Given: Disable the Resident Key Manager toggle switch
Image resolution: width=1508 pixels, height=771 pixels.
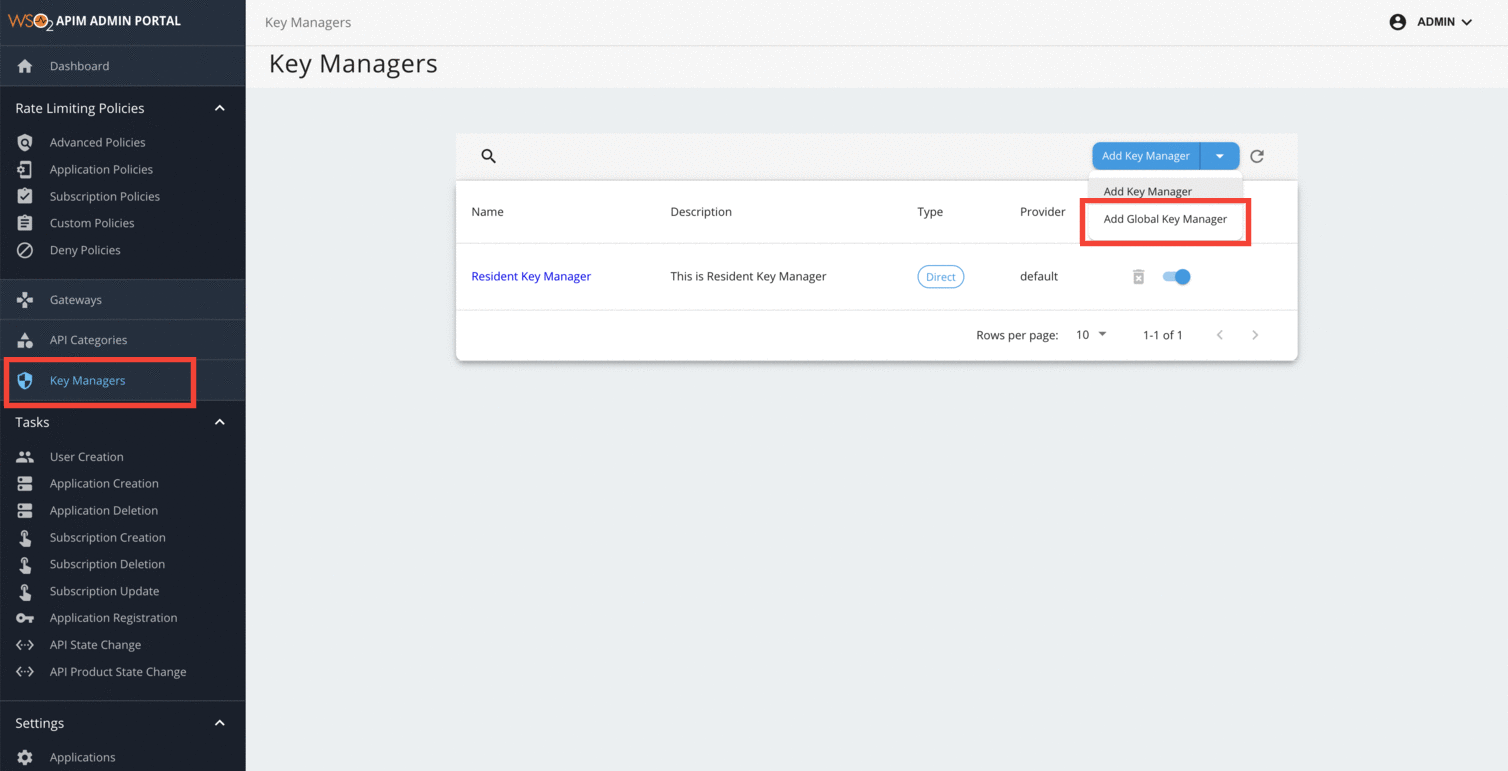Looking at the screenshot, I should click(x=1177, y=276).
